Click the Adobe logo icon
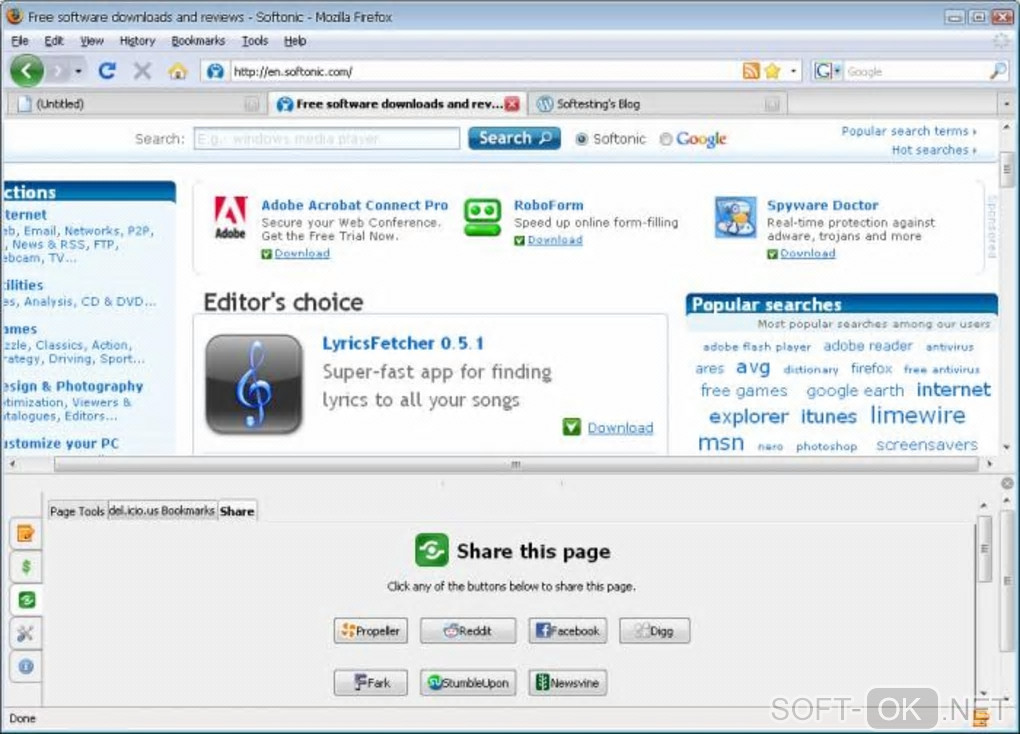1020x734 pixels. (230, 217)
